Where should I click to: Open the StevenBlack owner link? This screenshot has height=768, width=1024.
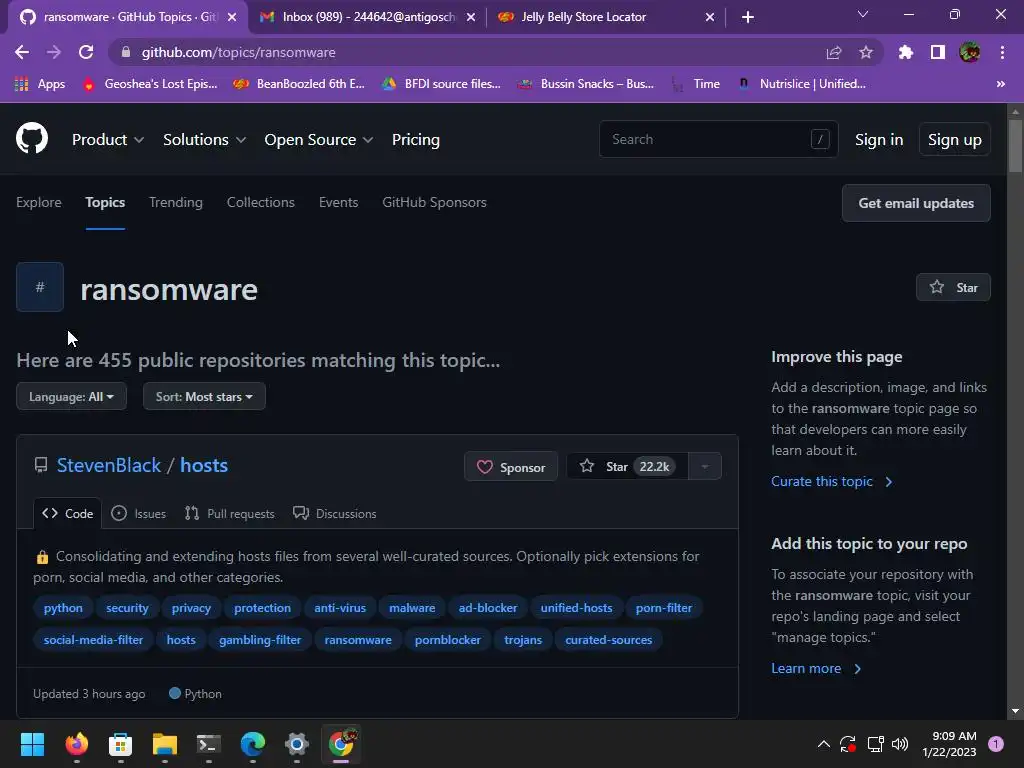click(108, 465)
